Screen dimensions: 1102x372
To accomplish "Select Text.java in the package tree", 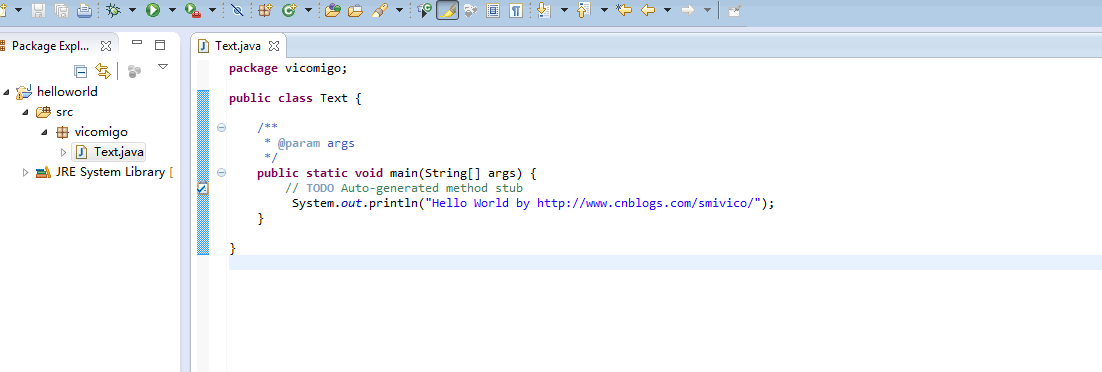I will pos(111,152).
